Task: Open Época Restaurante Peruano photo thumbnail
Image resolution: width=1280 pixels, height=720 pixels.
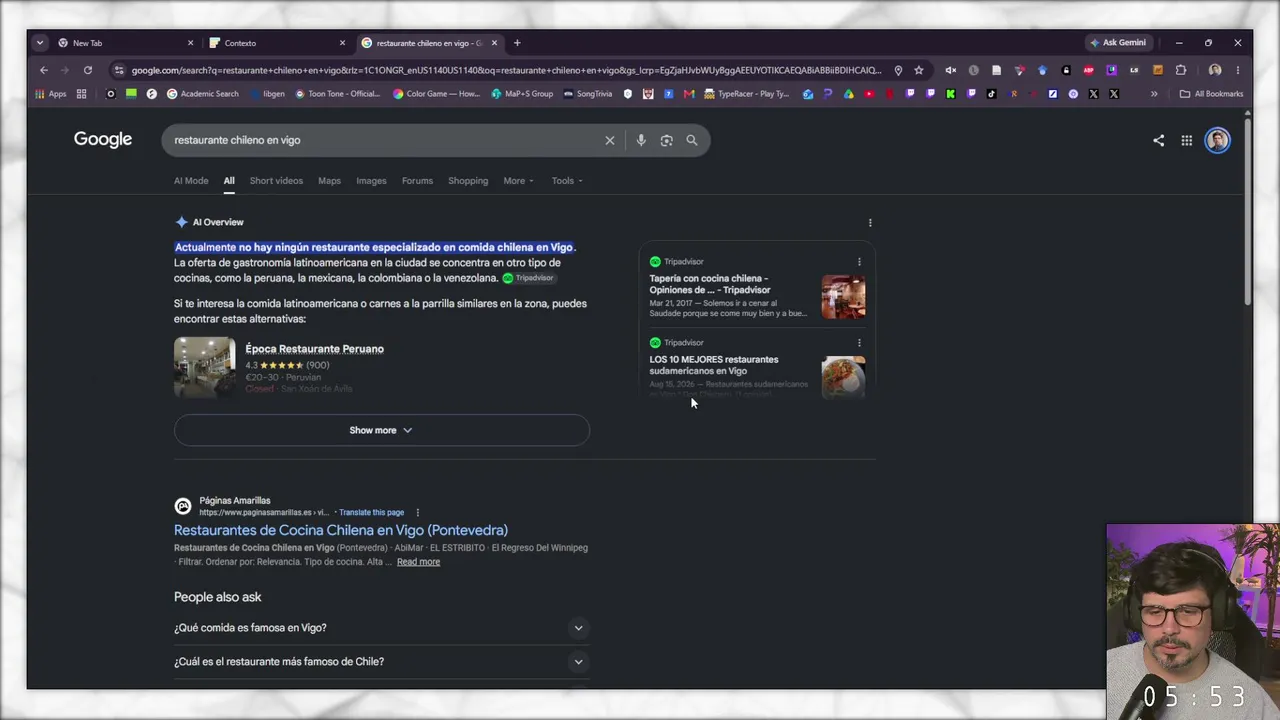Action: click(x=205, y=367)
